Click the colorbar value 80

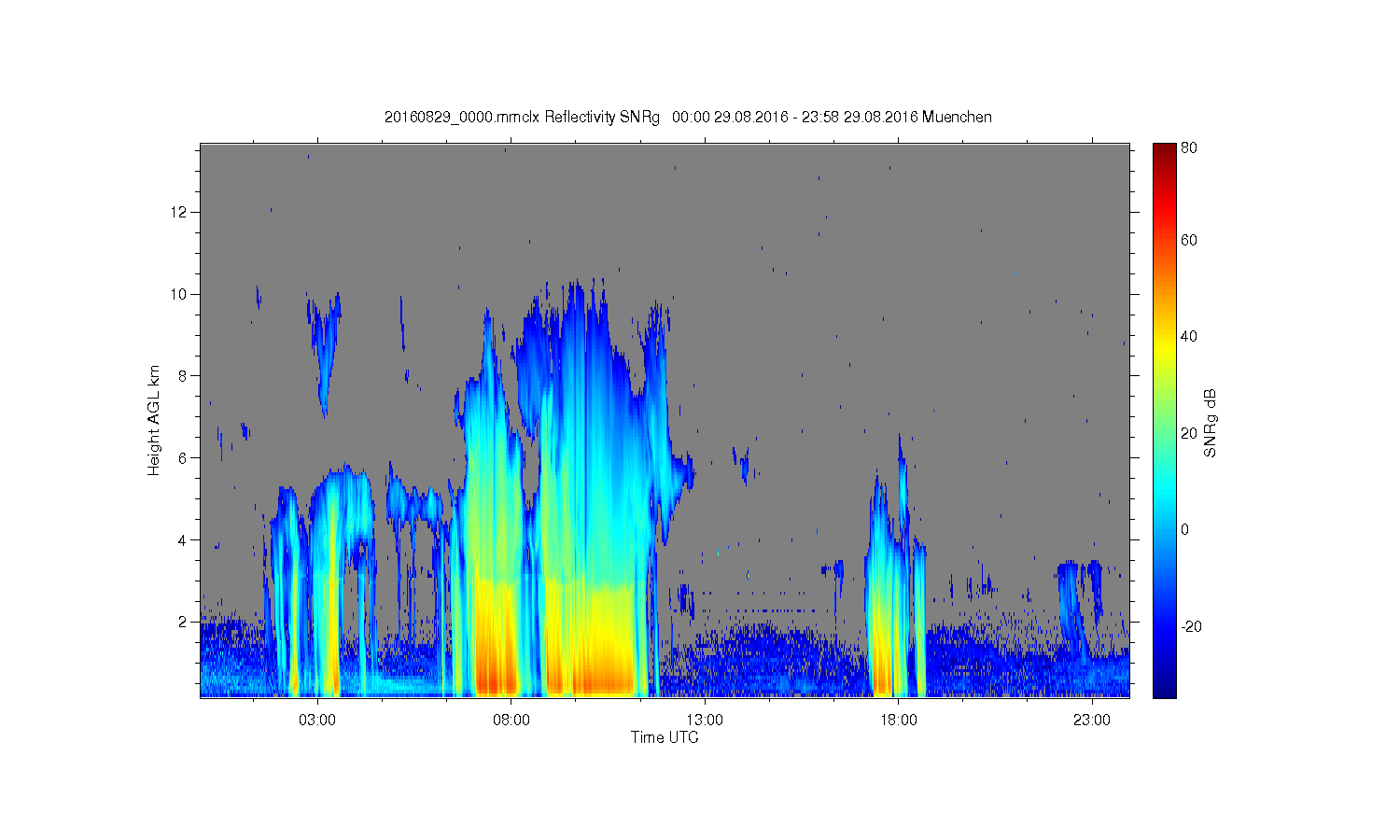tap(1189, 147)
